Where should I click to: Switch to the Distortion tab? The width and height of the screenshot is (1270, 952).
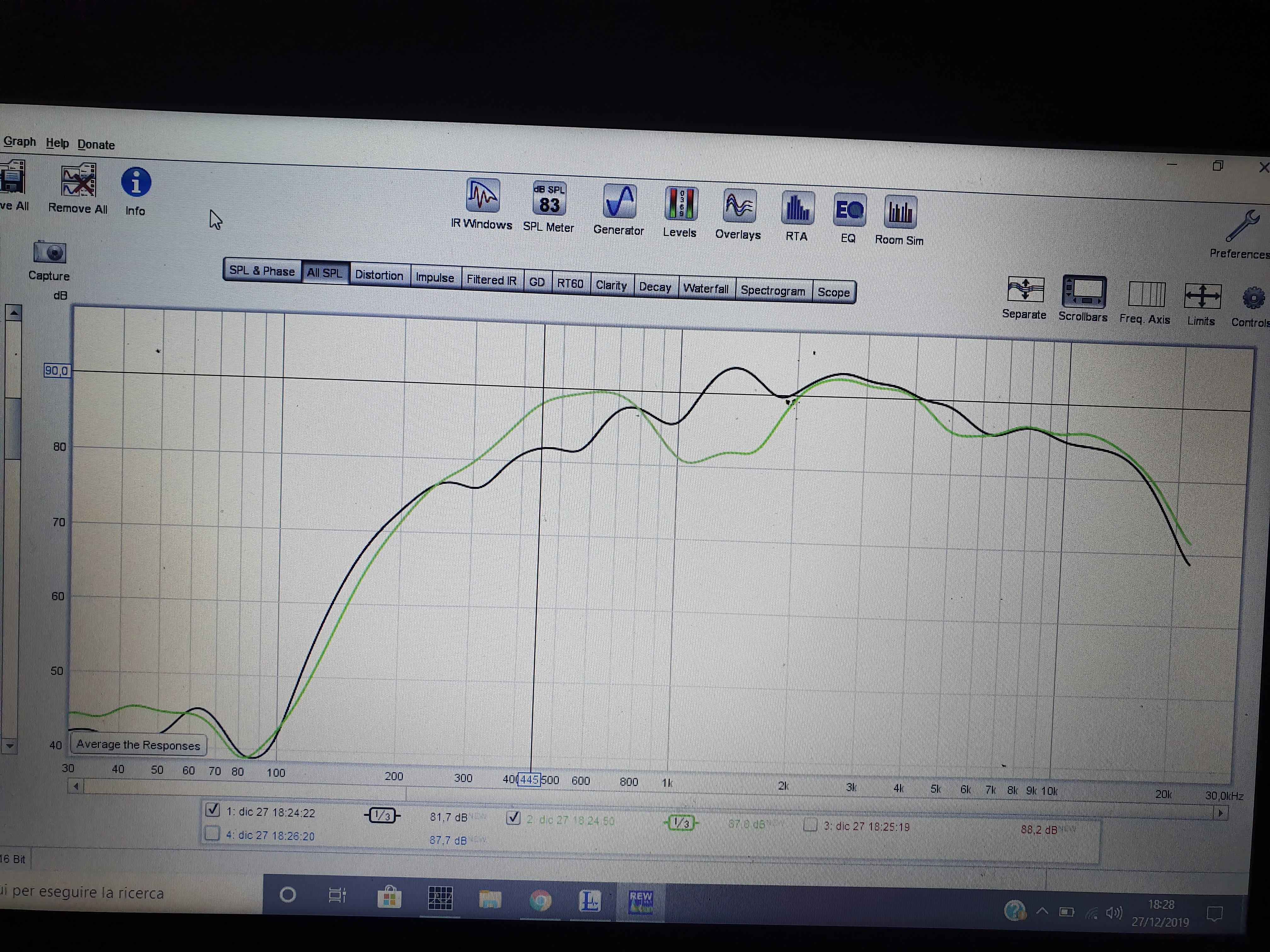(380, 275)
